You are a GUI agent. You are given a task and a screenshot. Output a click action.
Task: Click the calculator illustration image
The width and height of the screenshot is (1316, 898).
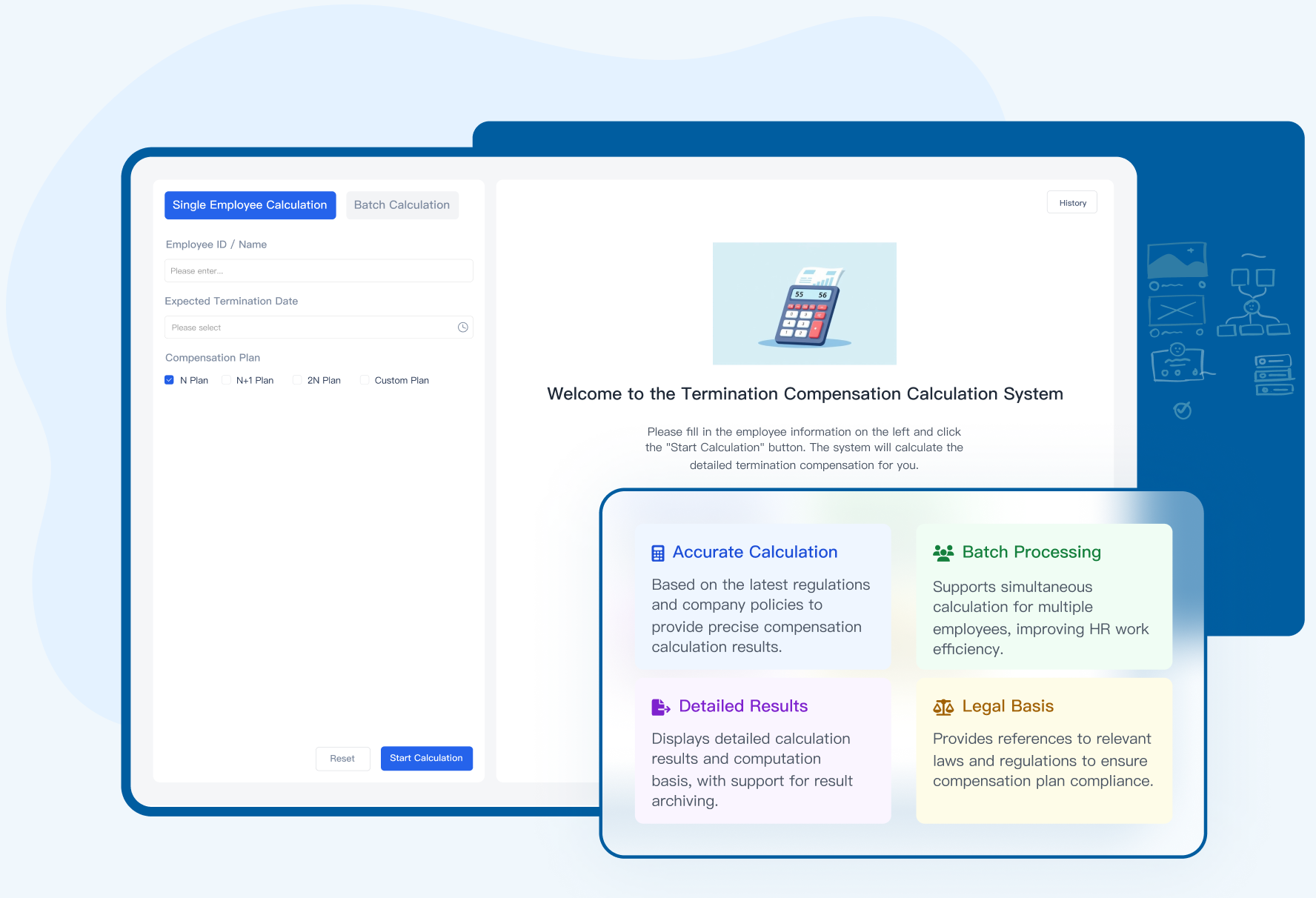(804, 304)
